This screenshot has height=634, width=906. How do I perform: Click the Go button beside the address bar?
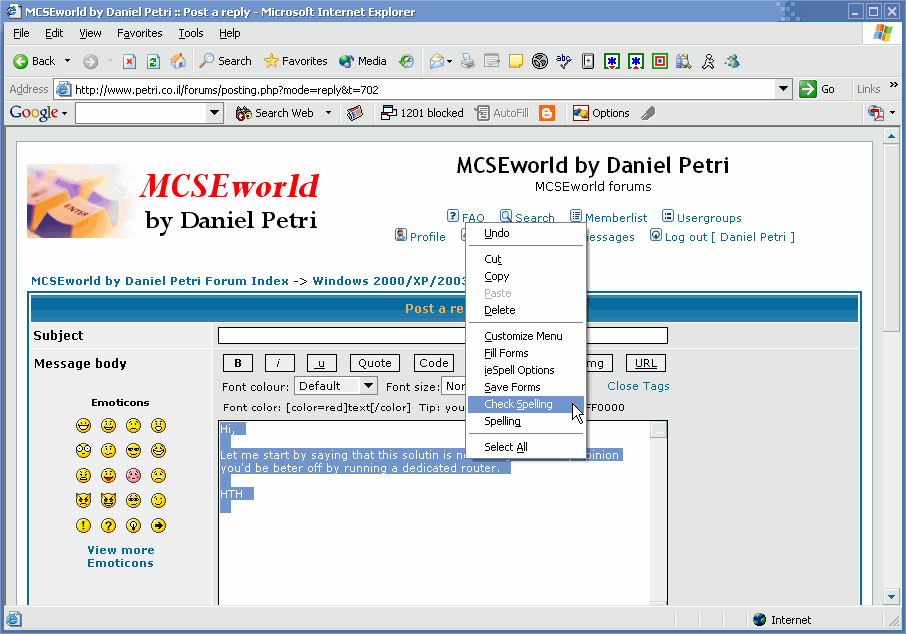pyautogui.click(x=817, y=89)
